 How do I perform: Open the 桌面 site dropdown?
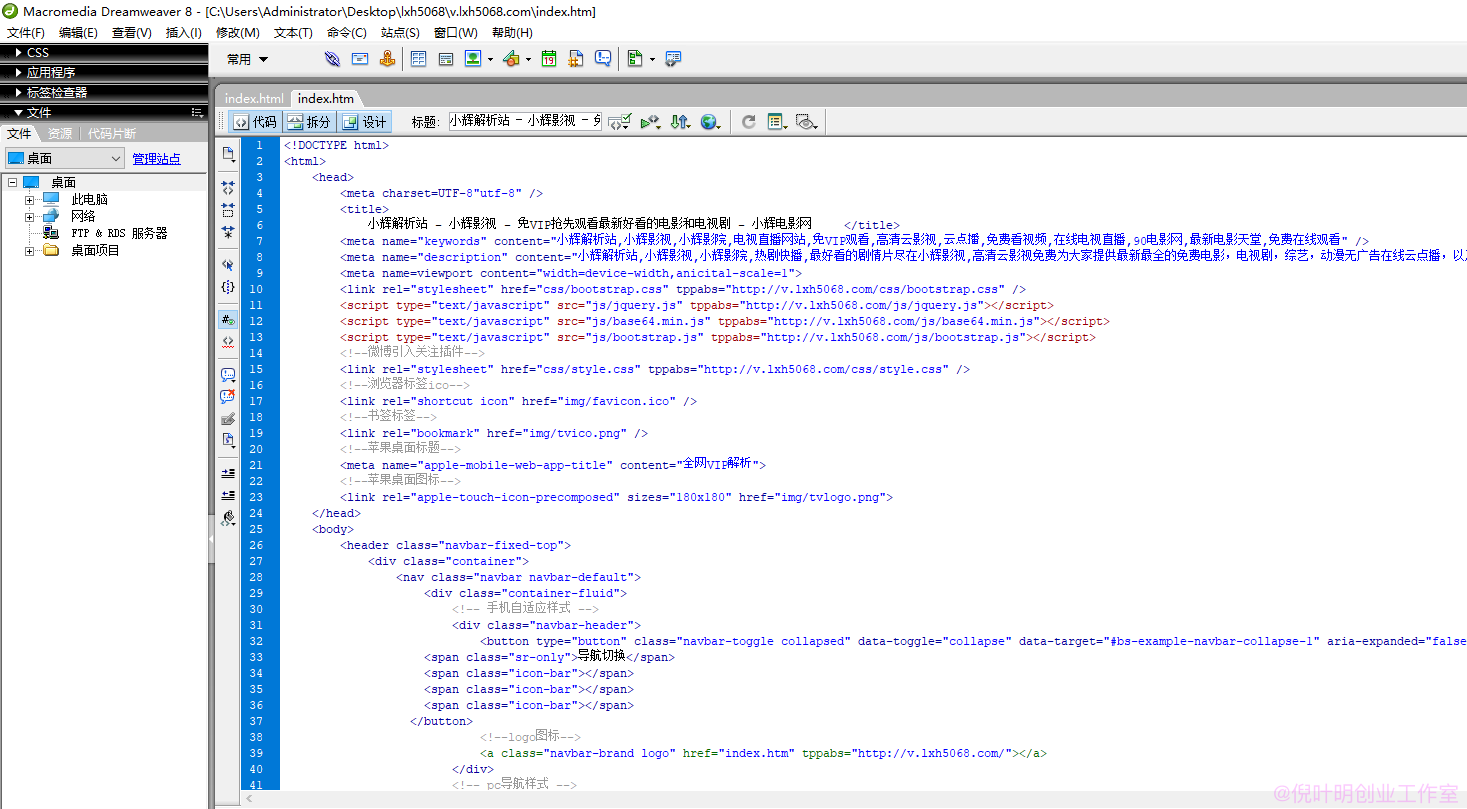(x=65, y=158)
